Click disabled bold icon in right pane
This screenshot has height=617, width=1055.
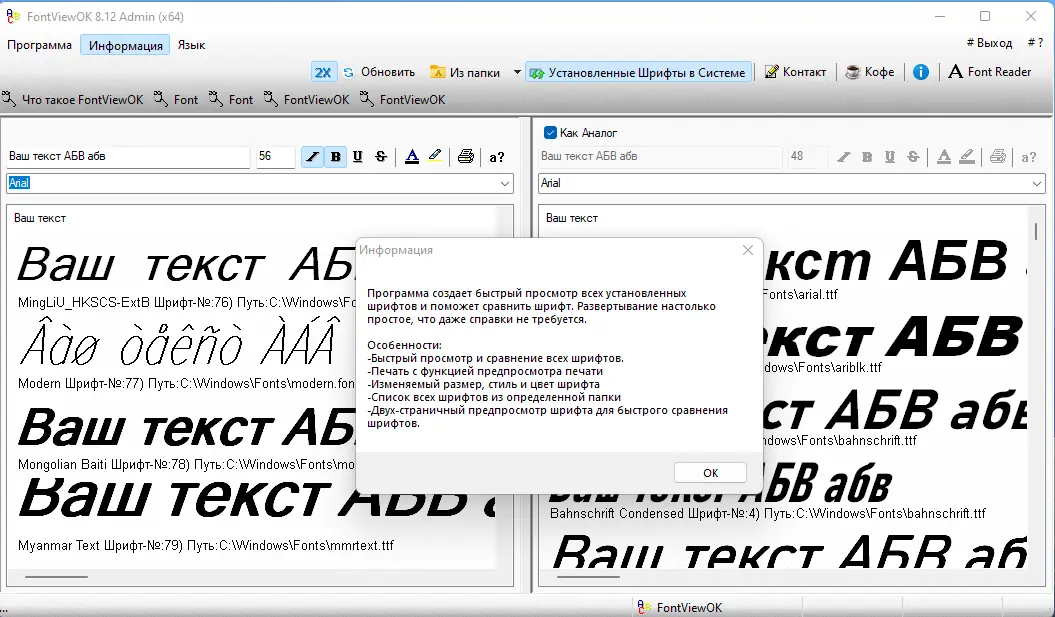867,157
